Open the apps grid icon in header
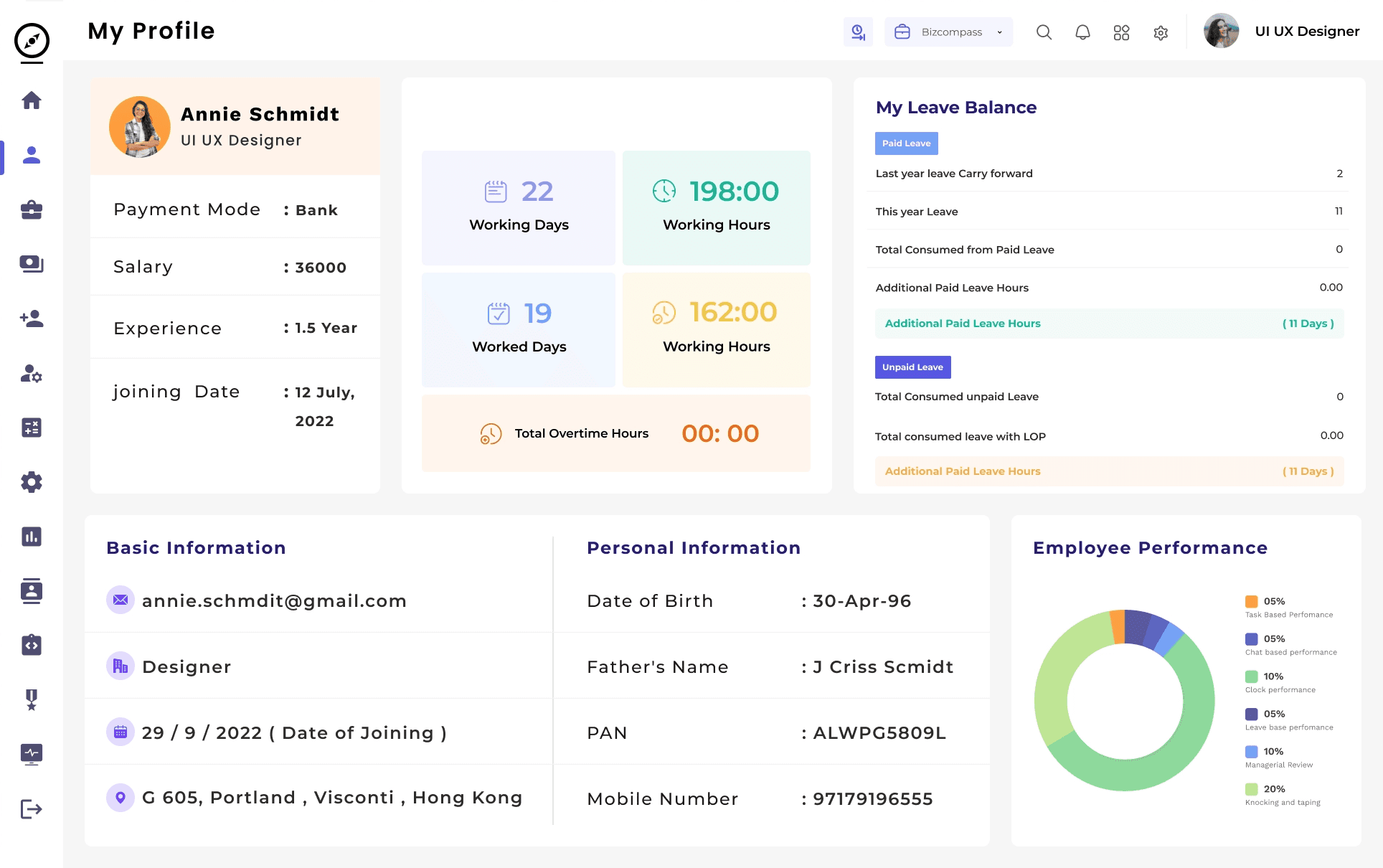Screen dimensions: 1383x868 (x=1121, y=32)
